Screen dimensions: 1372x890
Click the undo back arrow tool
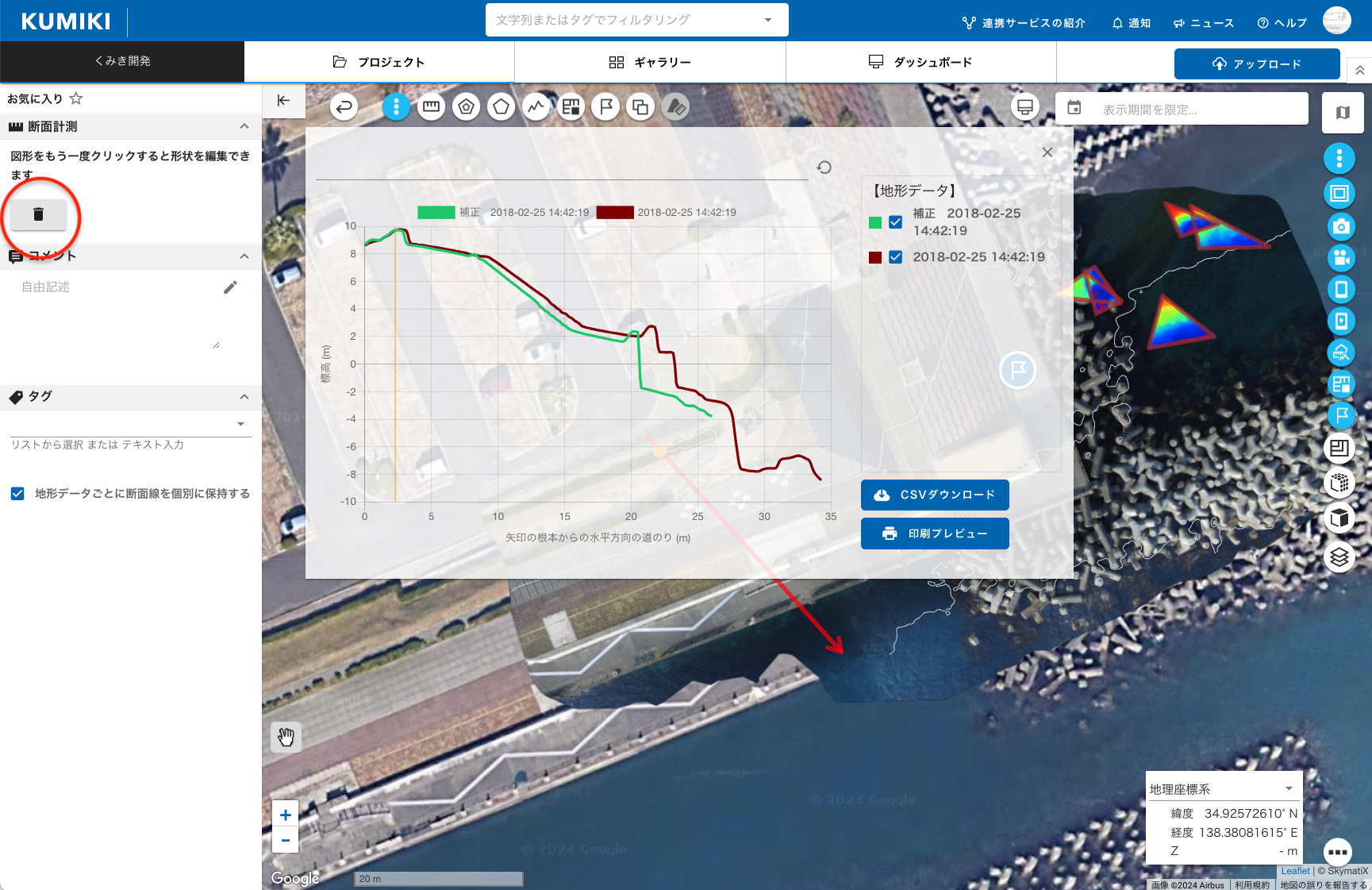click(344, 106)
